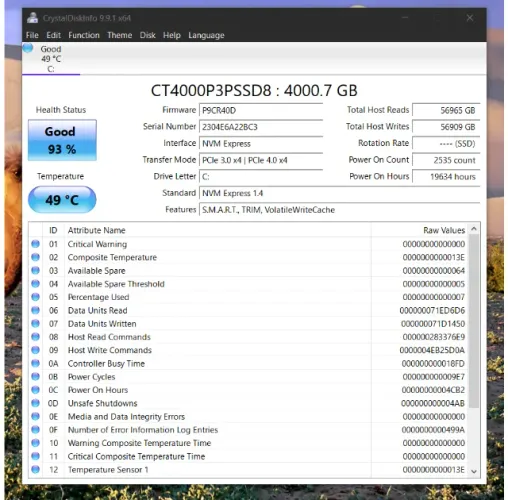
Task: Click the Attribute Name column header
Action: [x=218, y=230]
